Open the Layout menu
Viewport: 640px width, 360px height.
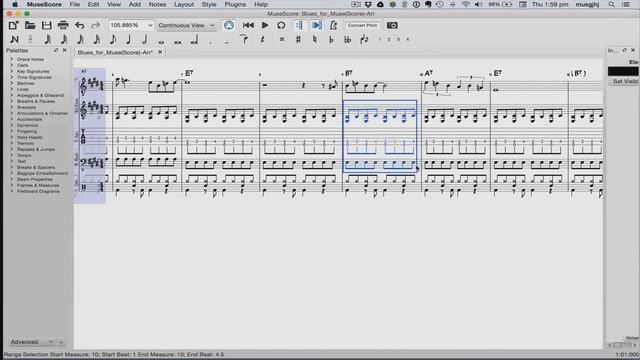[184, 4]
